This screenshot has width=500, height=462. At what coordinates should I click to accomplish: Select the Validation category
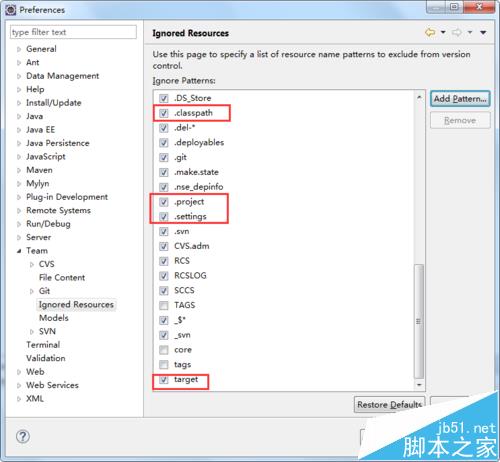(46, 358)
